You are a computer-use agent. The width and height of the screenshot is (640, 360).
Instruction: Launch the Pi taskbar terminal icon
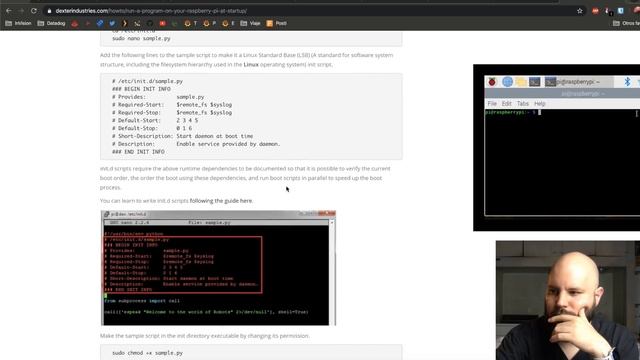point(535,82)
